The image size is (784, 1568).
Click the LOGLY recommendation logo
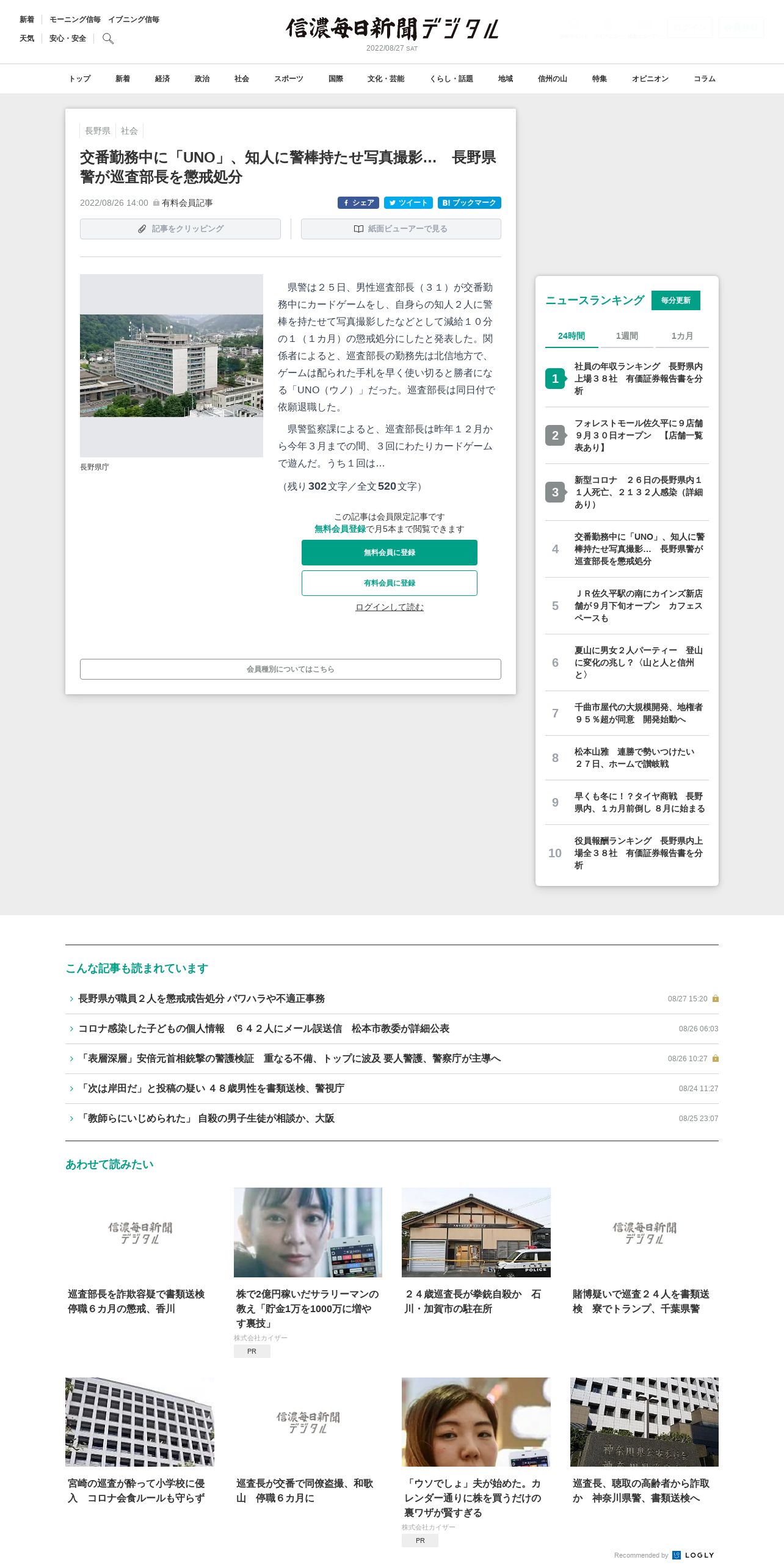(694, 1555)
